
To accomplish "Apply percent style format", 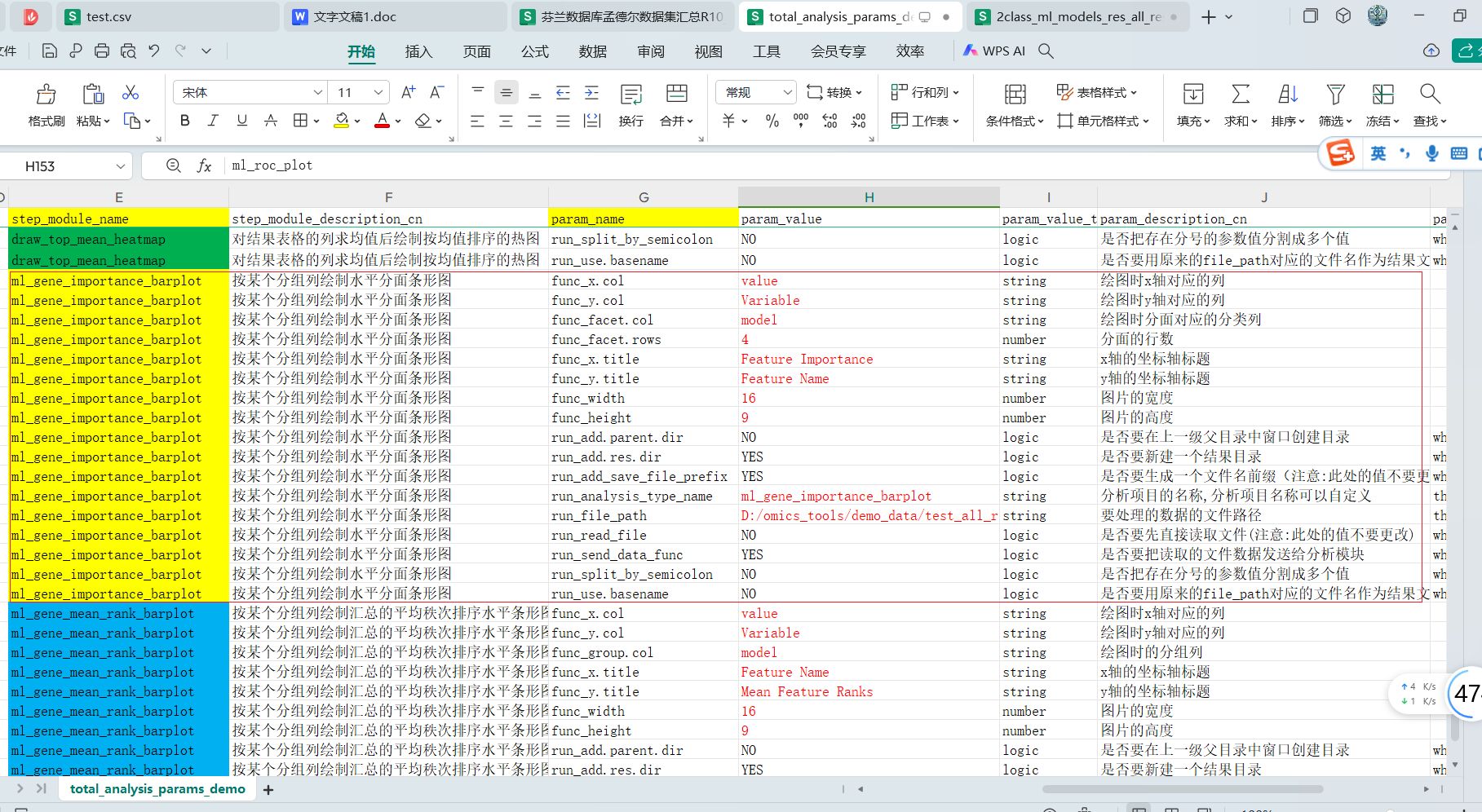I will 772,121.
